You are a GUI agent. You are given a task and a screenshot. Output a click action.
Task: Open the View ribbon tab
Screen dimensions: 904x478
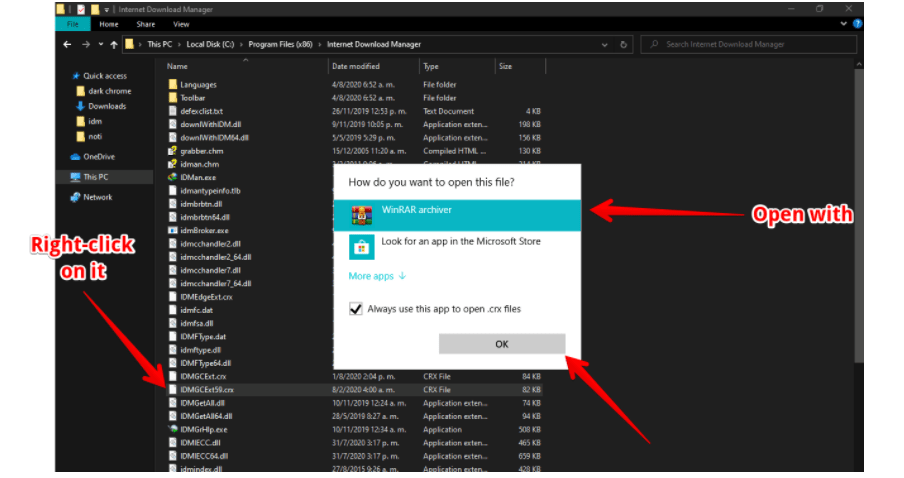click(181, 24)
